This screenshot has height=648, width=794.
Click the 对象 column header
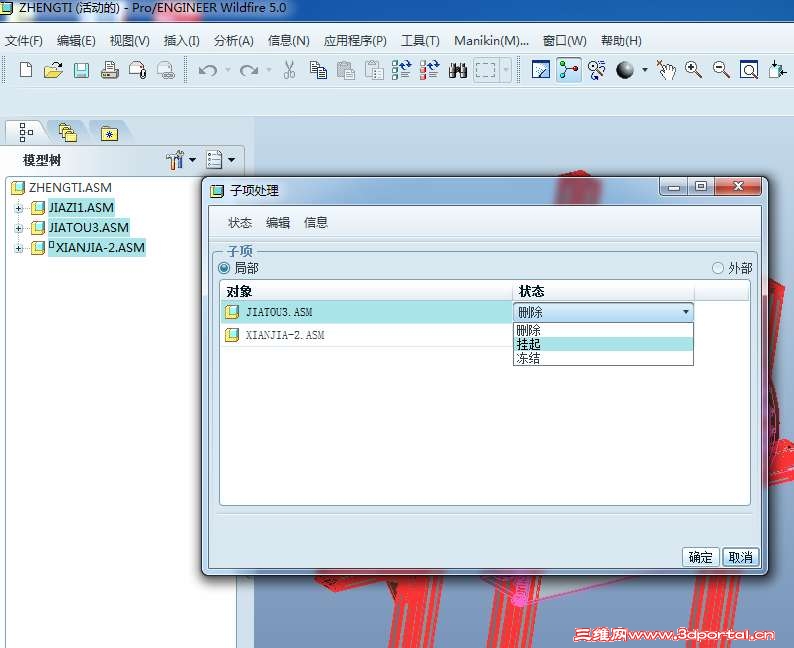click(367, 291)
